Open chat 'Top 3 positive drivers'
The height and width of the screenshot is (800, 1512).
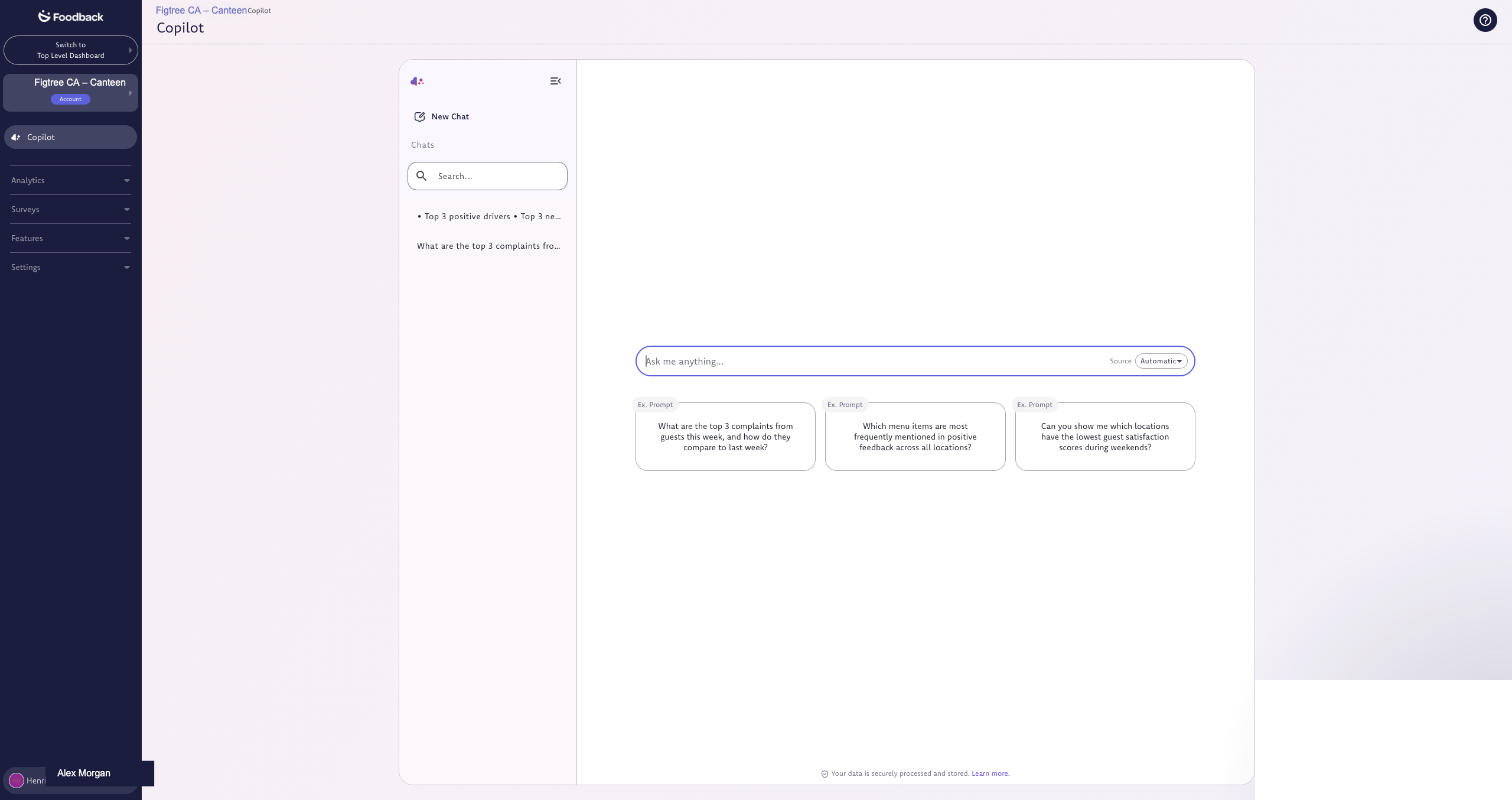click(x=488, y=216)
